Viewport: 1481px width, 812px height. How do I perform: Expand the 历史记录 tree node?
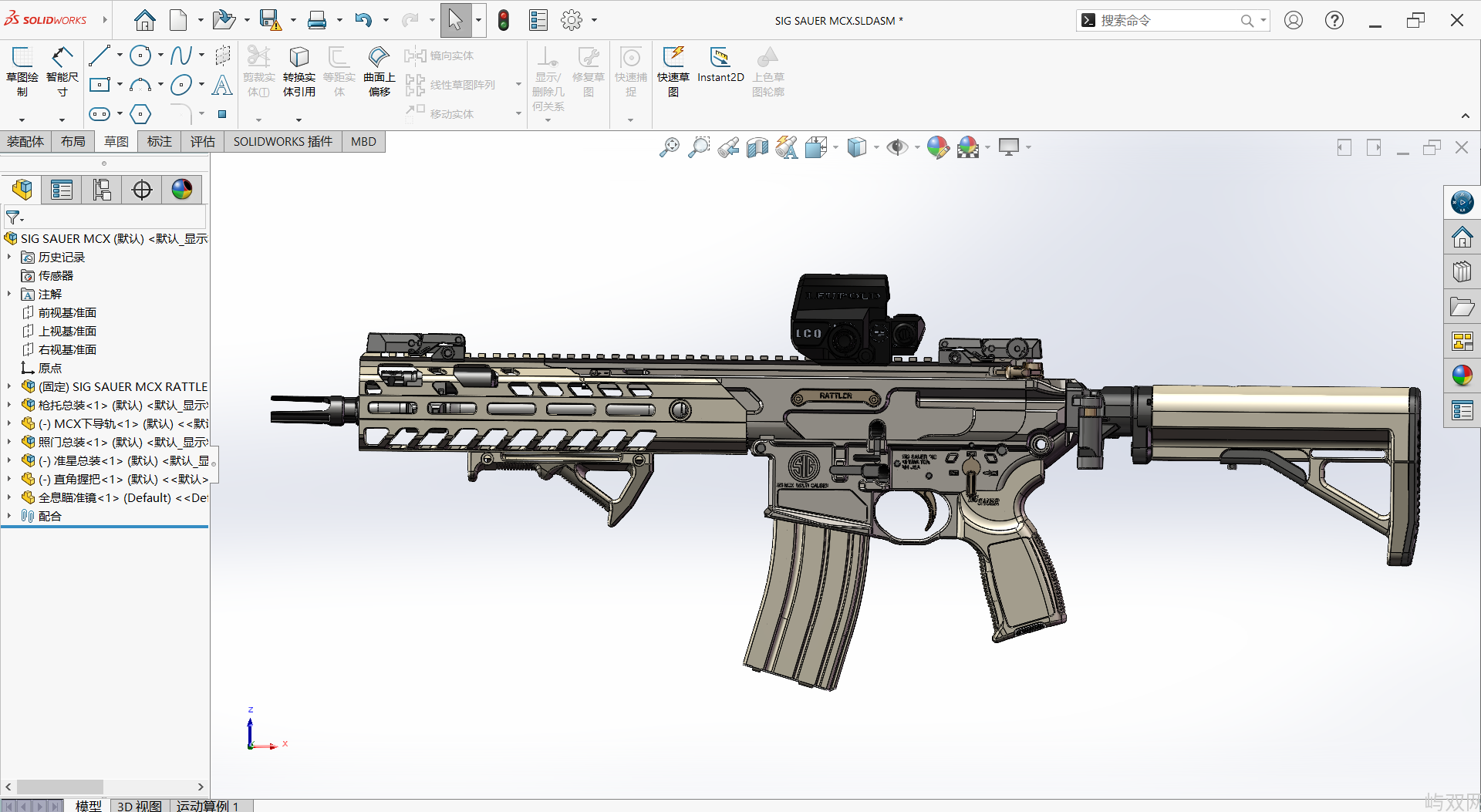(9, 258)
